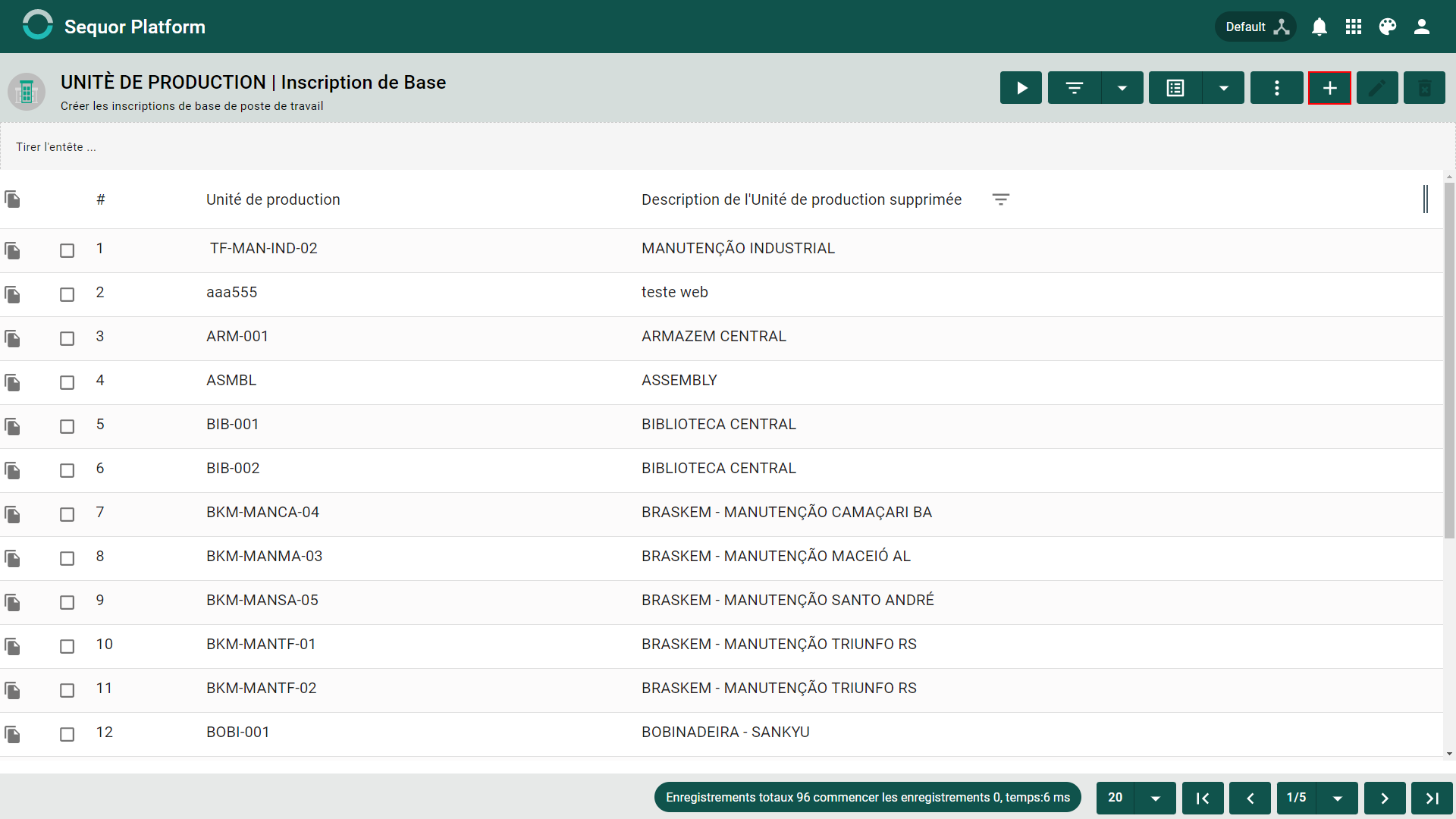Select the ARMAZEM CENTRAL description cell
Image resolution: width=1456 pixels, height=819 pixels.
(714, 337)
